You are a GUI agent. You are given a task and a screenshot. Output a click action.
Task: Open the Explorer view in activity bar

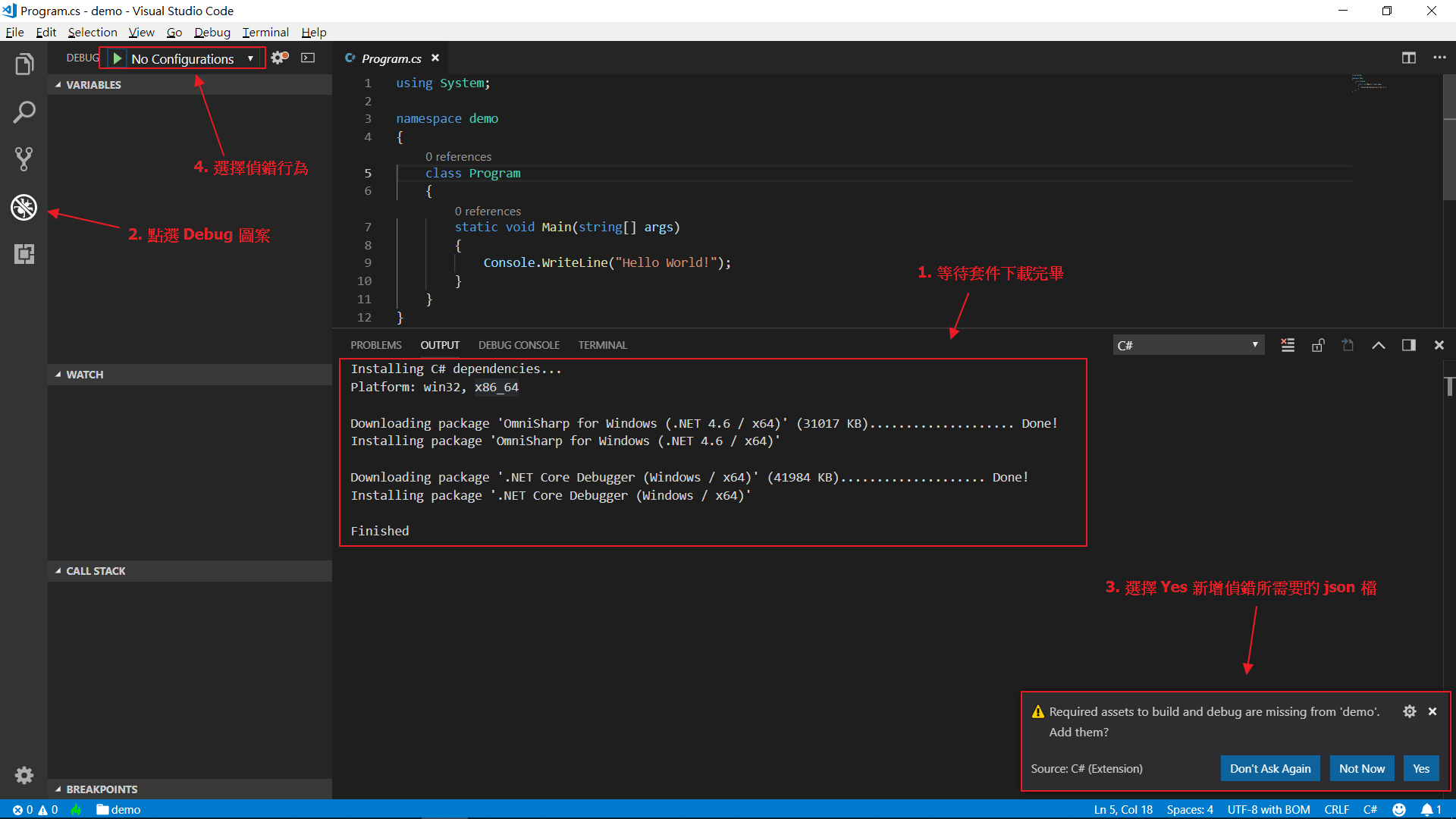24,64
